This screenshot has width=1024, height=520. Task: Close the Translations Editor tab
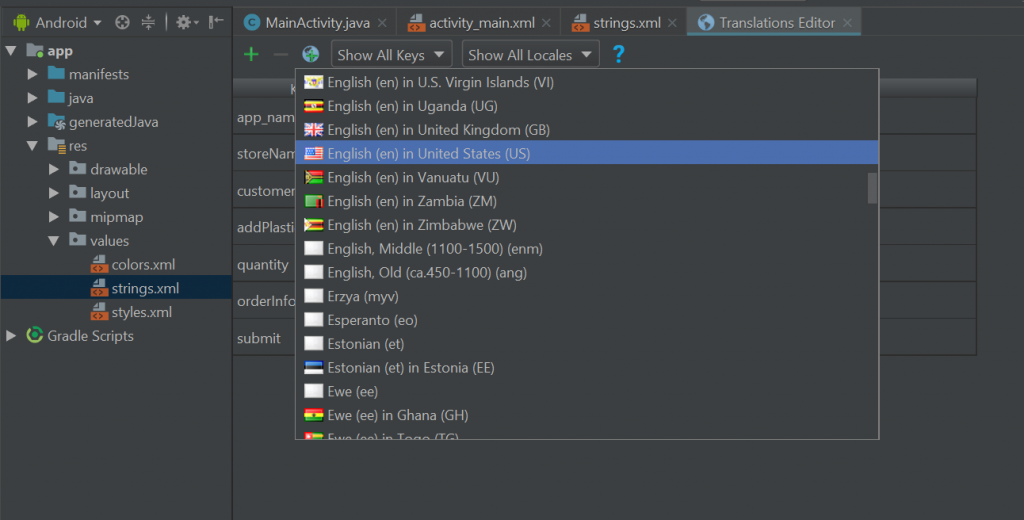click(847, 23)
